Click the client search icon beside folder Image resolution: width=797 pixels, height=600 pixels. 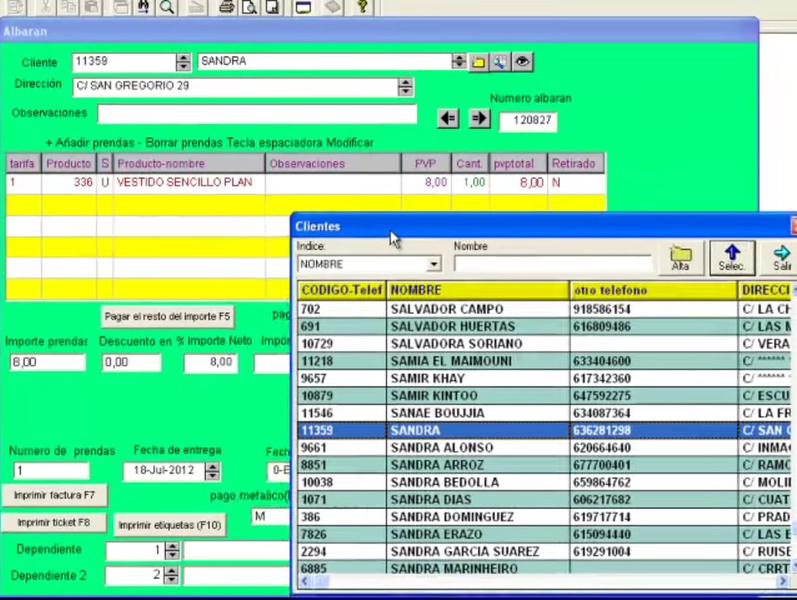tap(500, 62)
